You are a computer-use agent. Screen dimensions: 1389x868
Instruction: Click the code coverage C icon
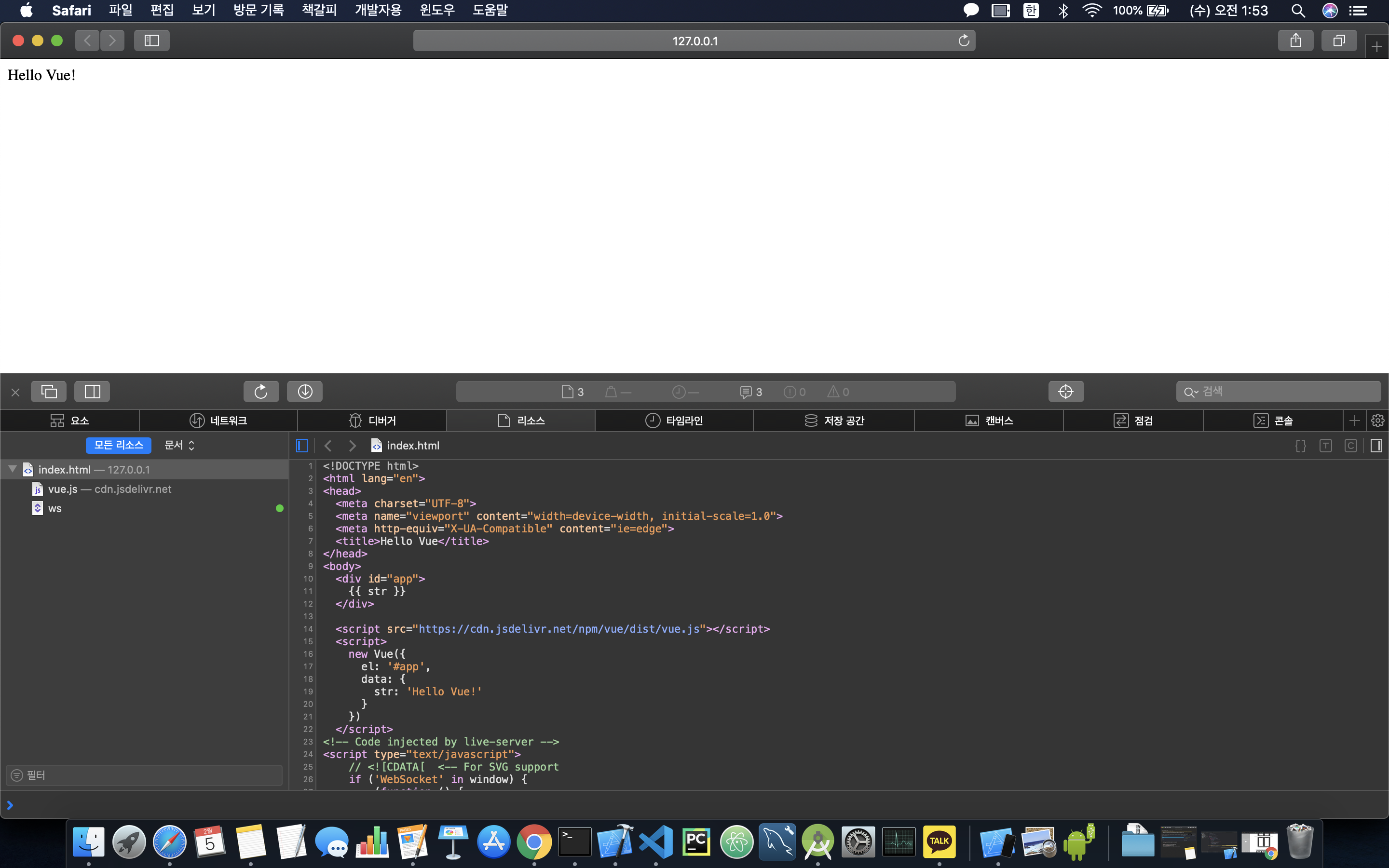click(1350, 446)
